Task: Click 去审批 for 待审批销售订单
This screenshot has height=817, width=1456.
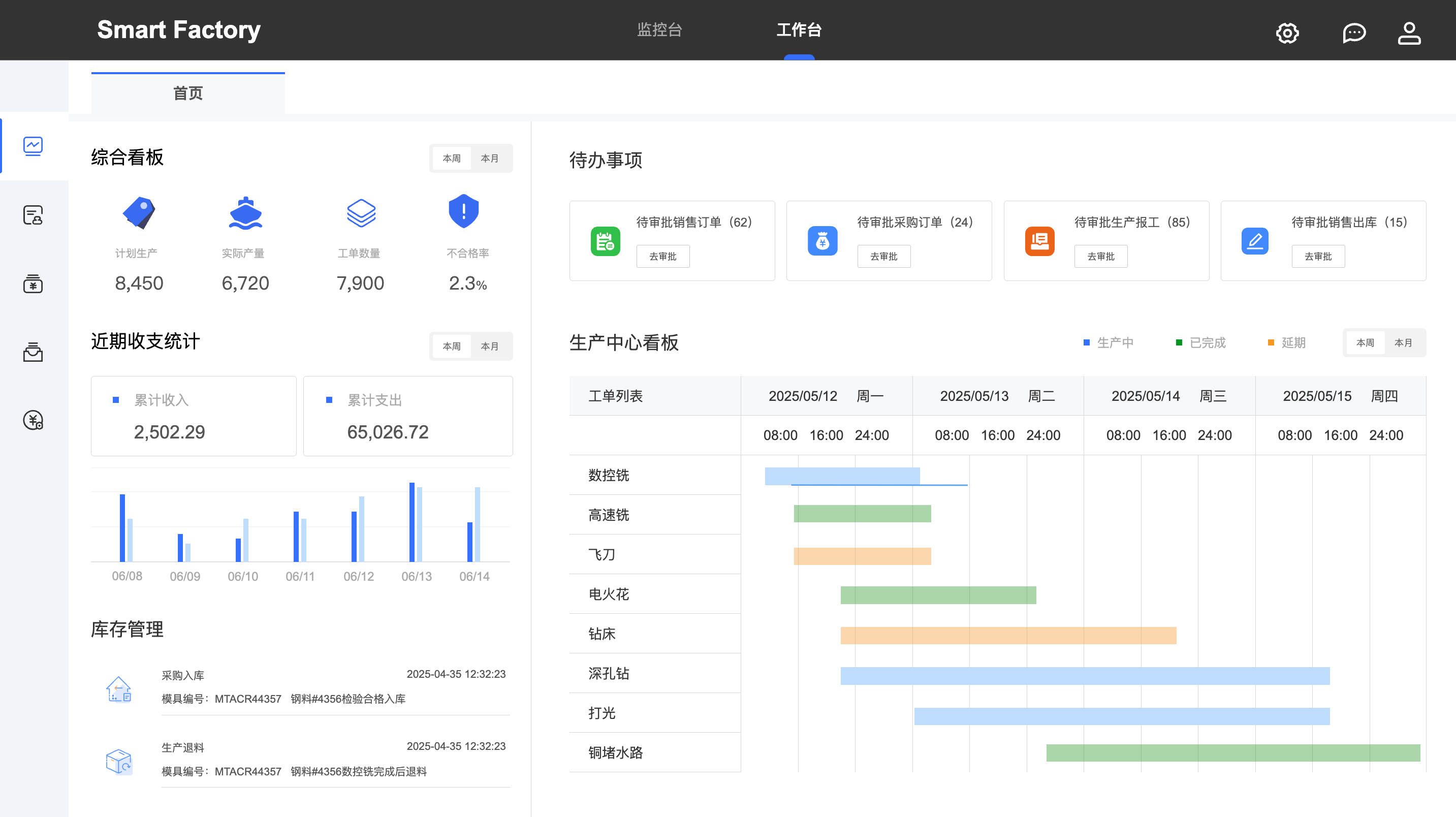Action: 662,256
